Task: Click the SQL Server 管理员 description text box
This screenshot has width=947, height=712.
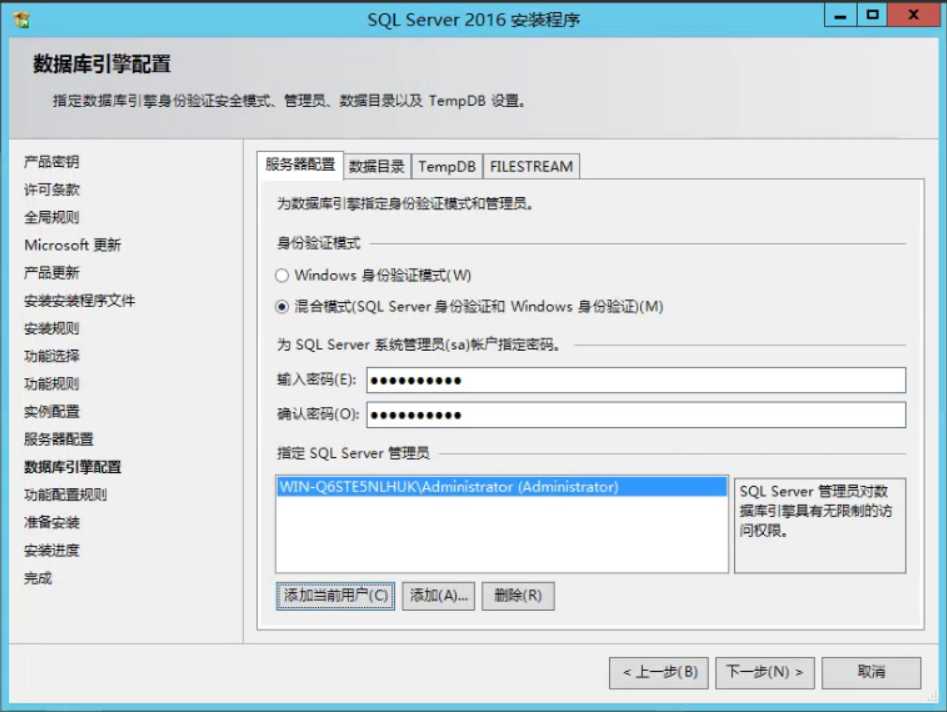Action: [820, 525]
